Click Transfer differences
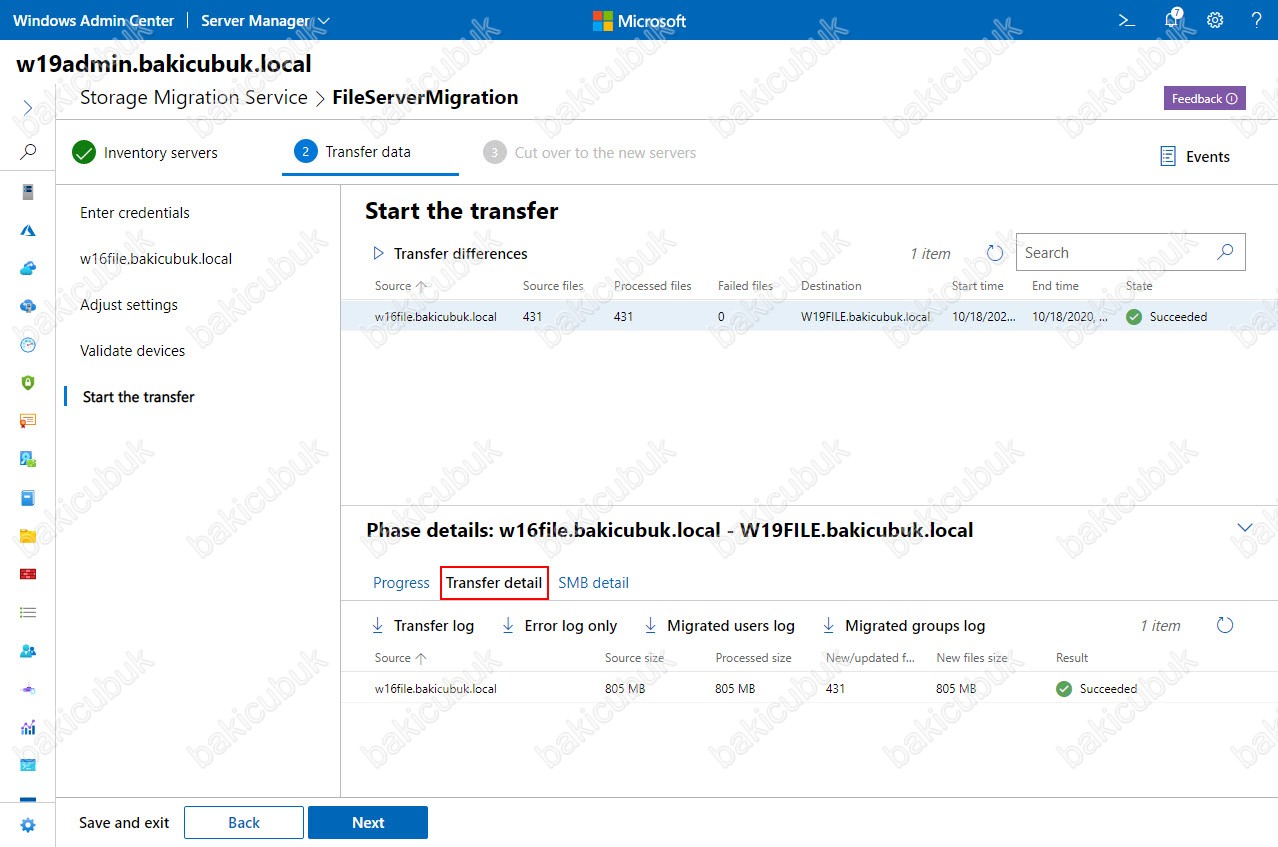Screen dimensions: 1278x847 pos(450,254)
